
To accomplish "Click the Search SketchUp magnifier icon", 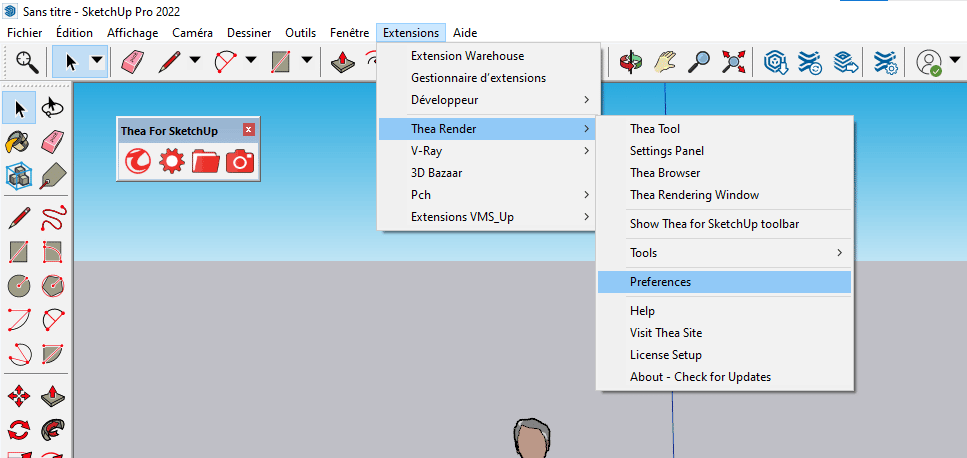I will [27, 61].
